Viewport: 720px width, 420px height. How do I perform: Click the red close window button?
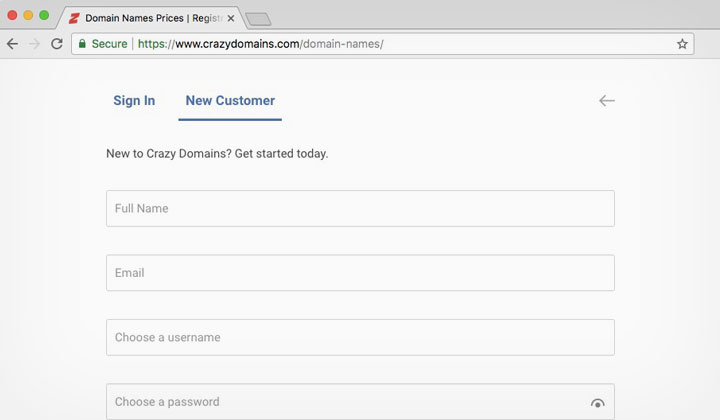[x=12, y=15]
